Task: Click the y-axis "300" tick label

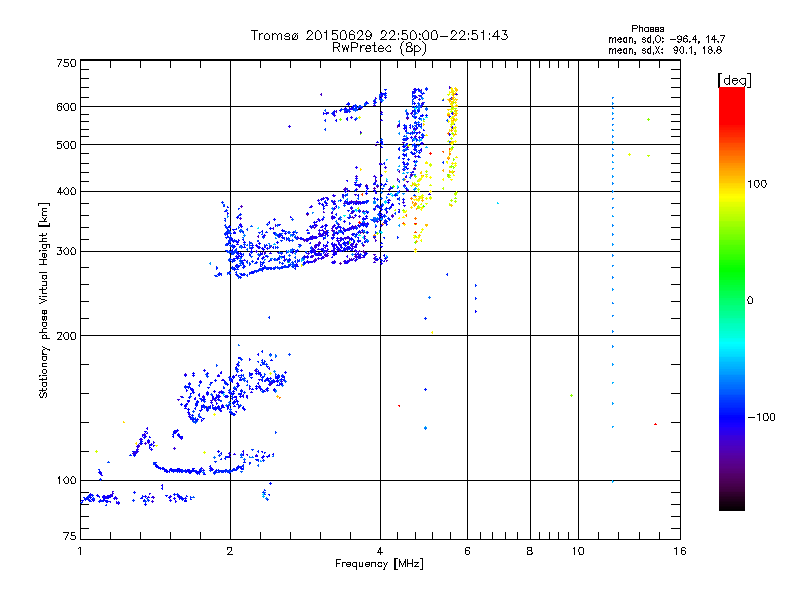Action: tap(66, 252)
